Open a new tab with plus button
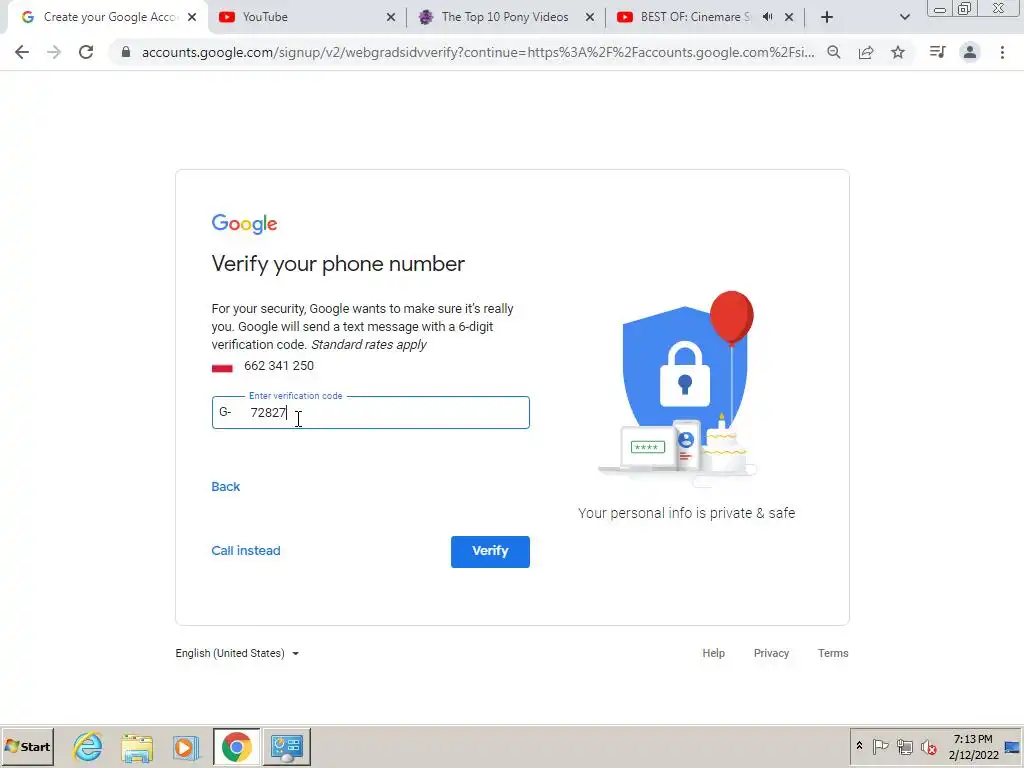1024x768 pixels. pyautogui.click(x=827, y=17)
